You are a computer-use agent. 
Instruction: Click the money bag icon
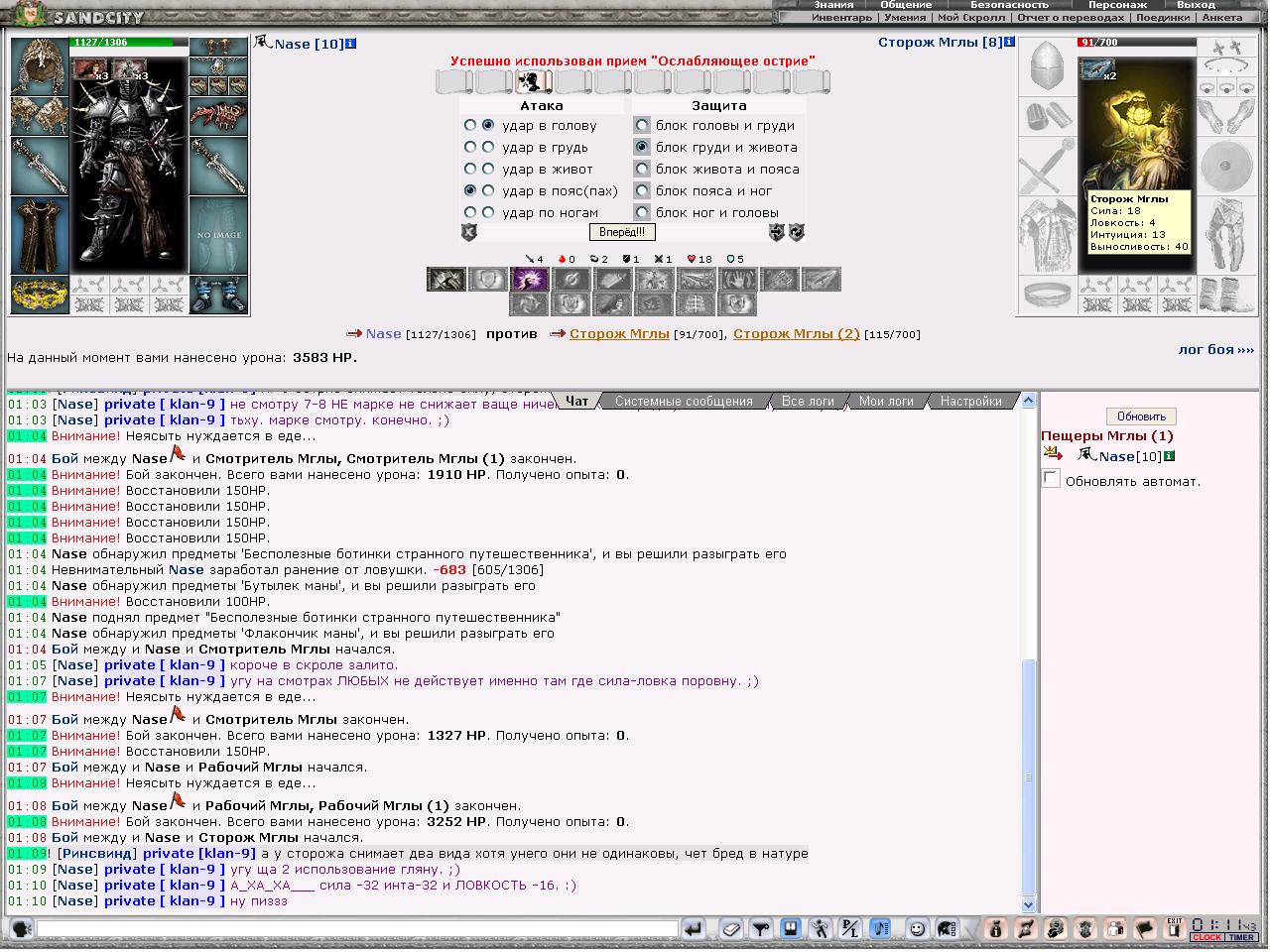(x=996, y=929)
